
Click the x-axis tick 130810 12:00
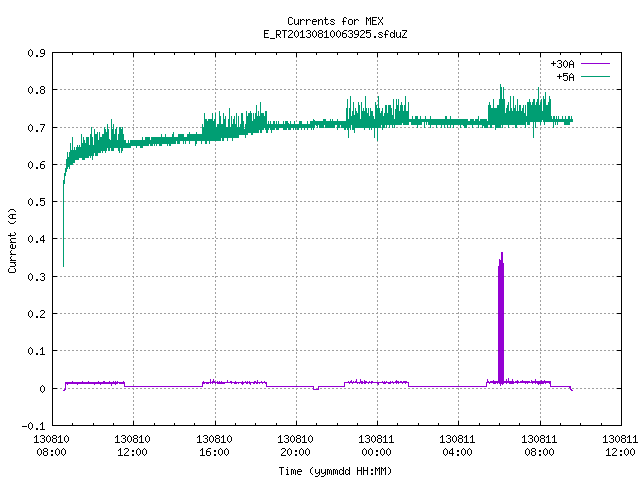132,446
